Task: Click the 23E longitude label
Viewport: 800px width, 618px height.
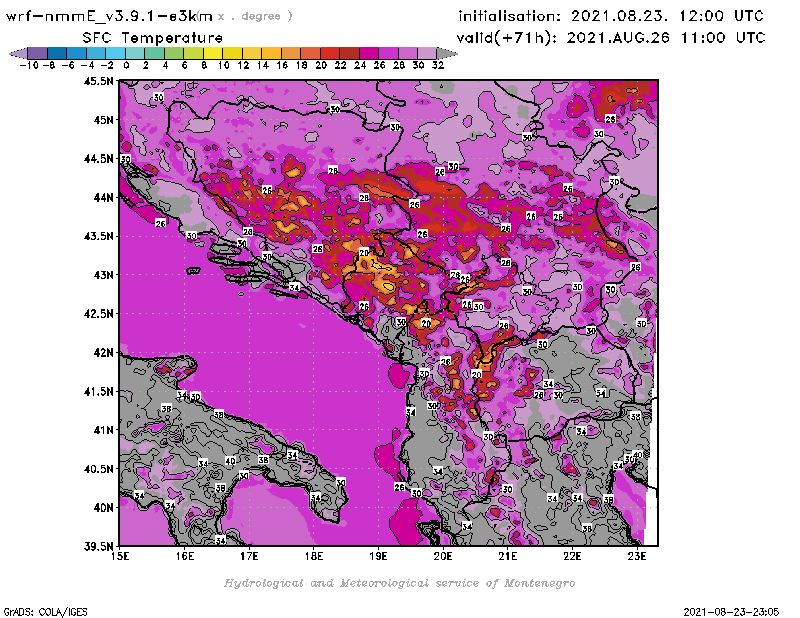Action: coord(637,556)
